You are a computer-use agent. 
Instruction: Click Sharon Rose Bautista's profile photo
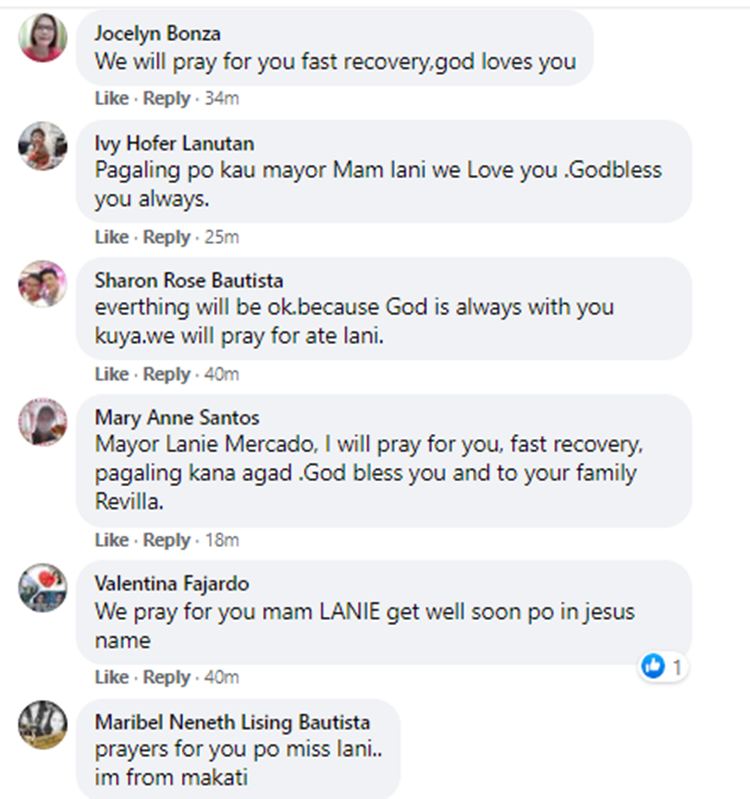tap(43, 284)
